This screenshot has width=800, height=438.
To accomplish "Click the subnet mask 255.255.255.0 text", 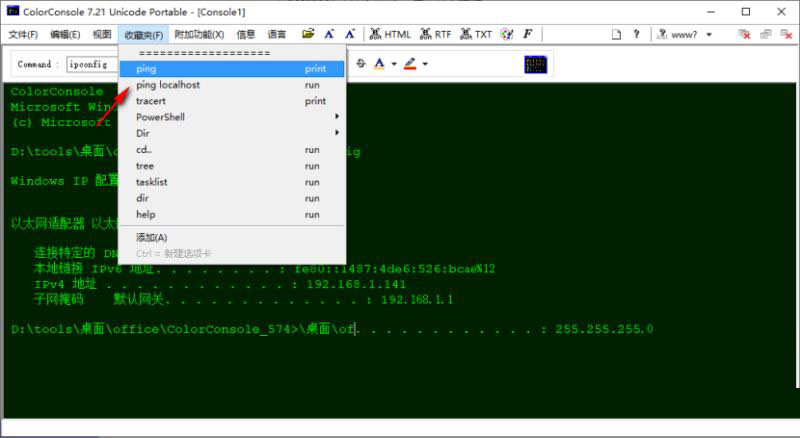I will click(x=604, y=329).
